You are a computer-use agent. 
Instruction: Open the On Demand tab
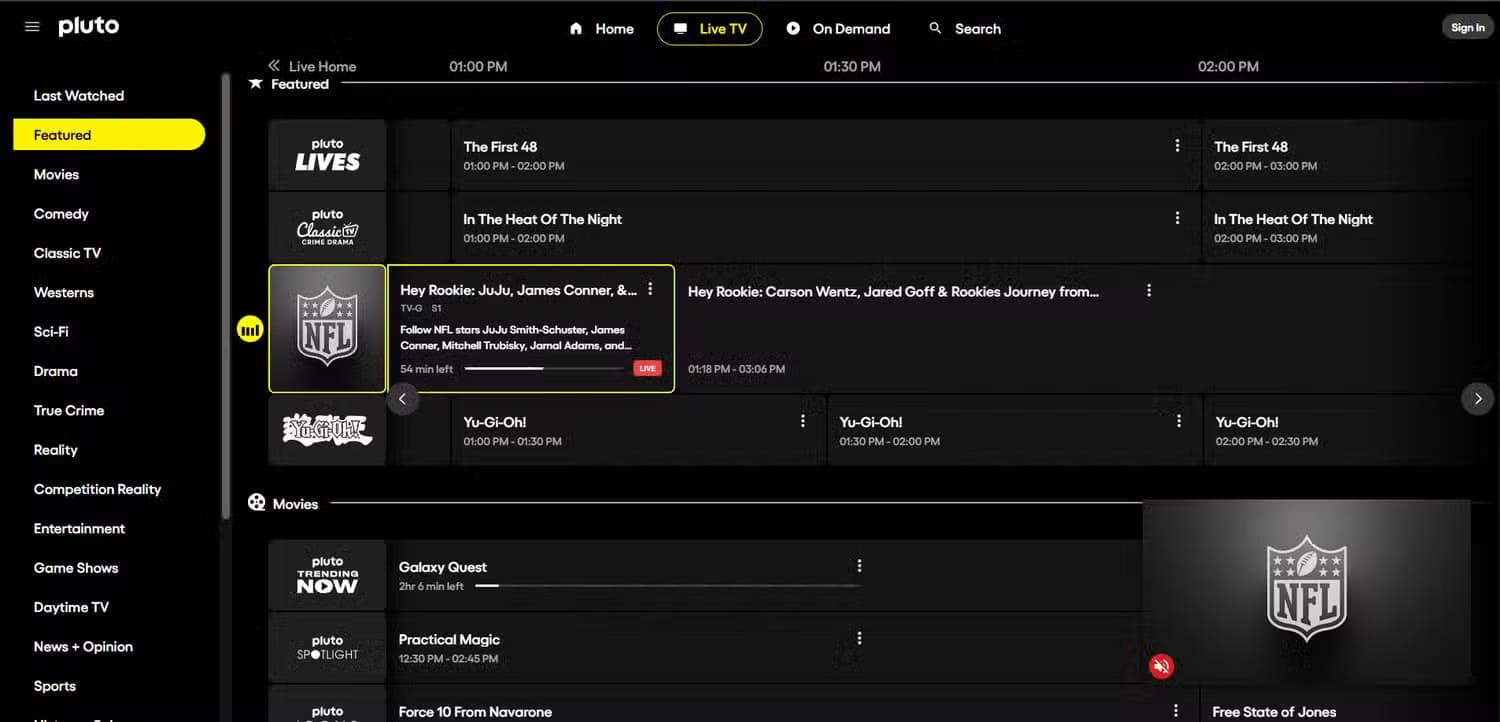click(838, 29)
